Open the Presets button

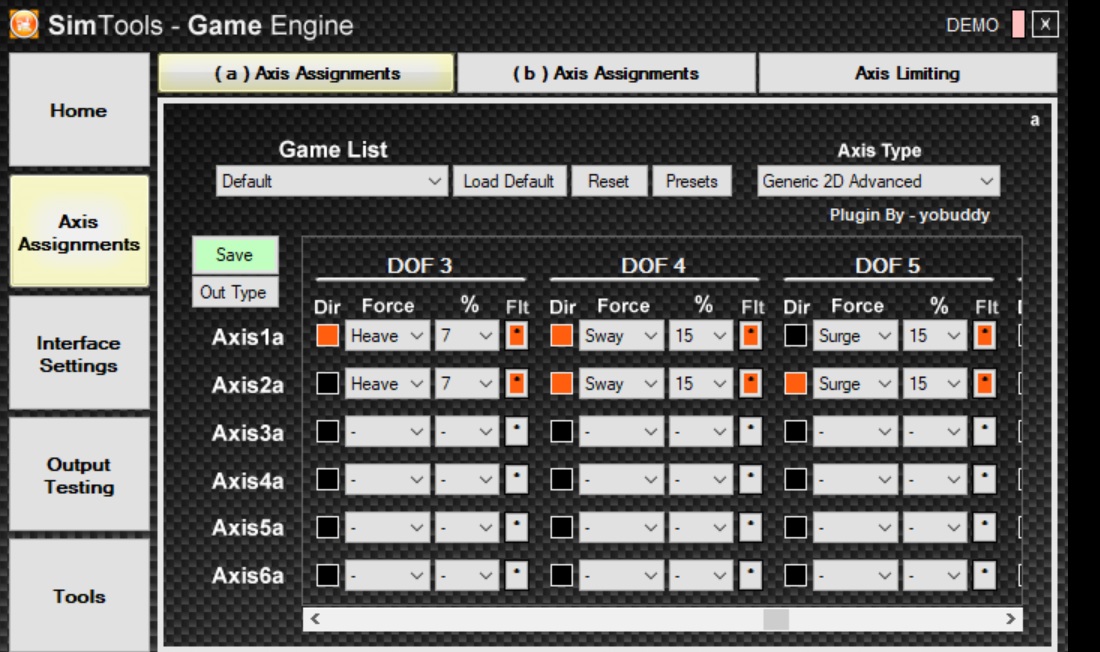(x=692, y=181)
